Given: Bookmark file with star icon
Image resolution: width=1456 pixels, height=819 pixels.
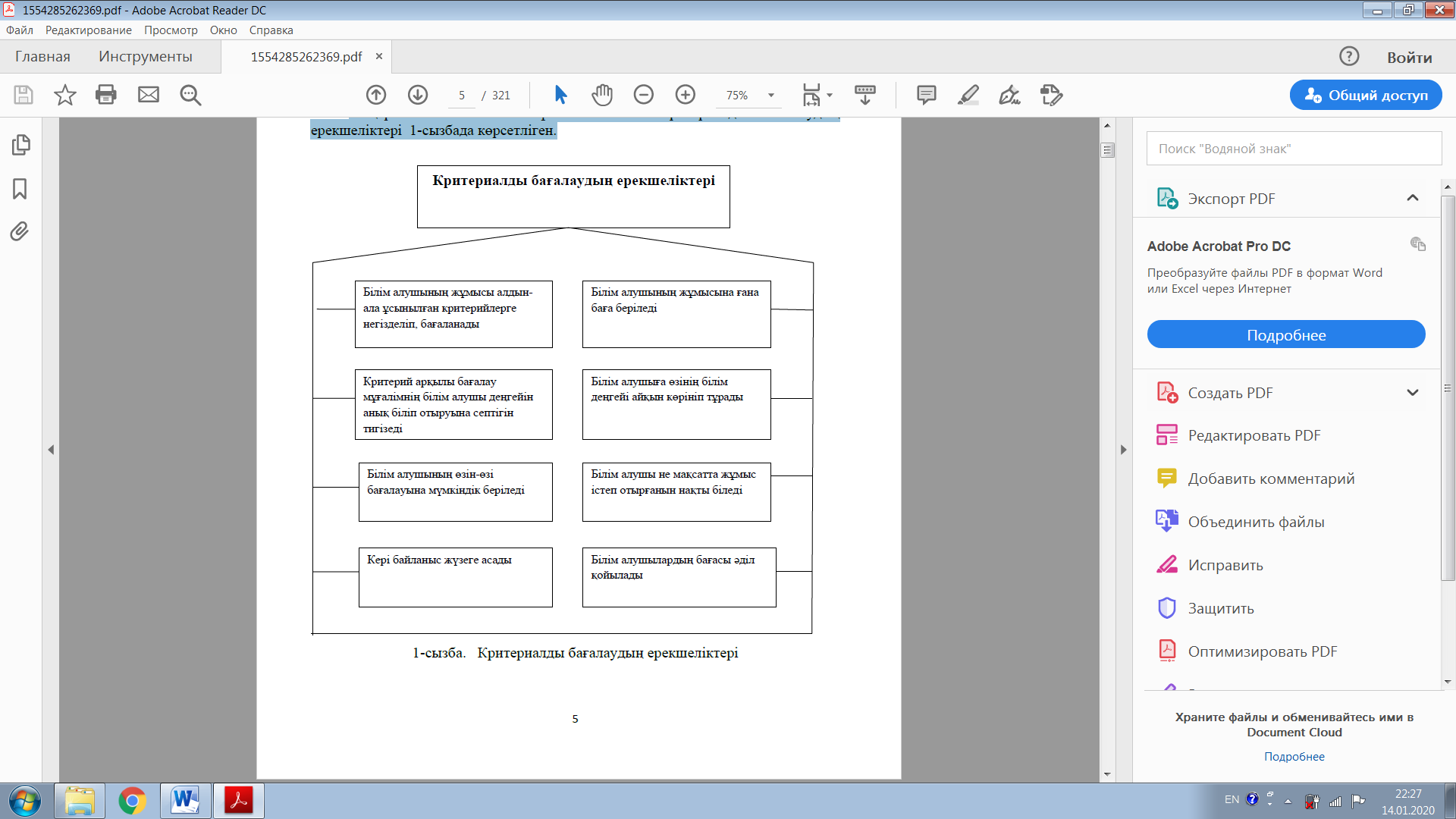Looking at the screenshot, I should [65, 95].
